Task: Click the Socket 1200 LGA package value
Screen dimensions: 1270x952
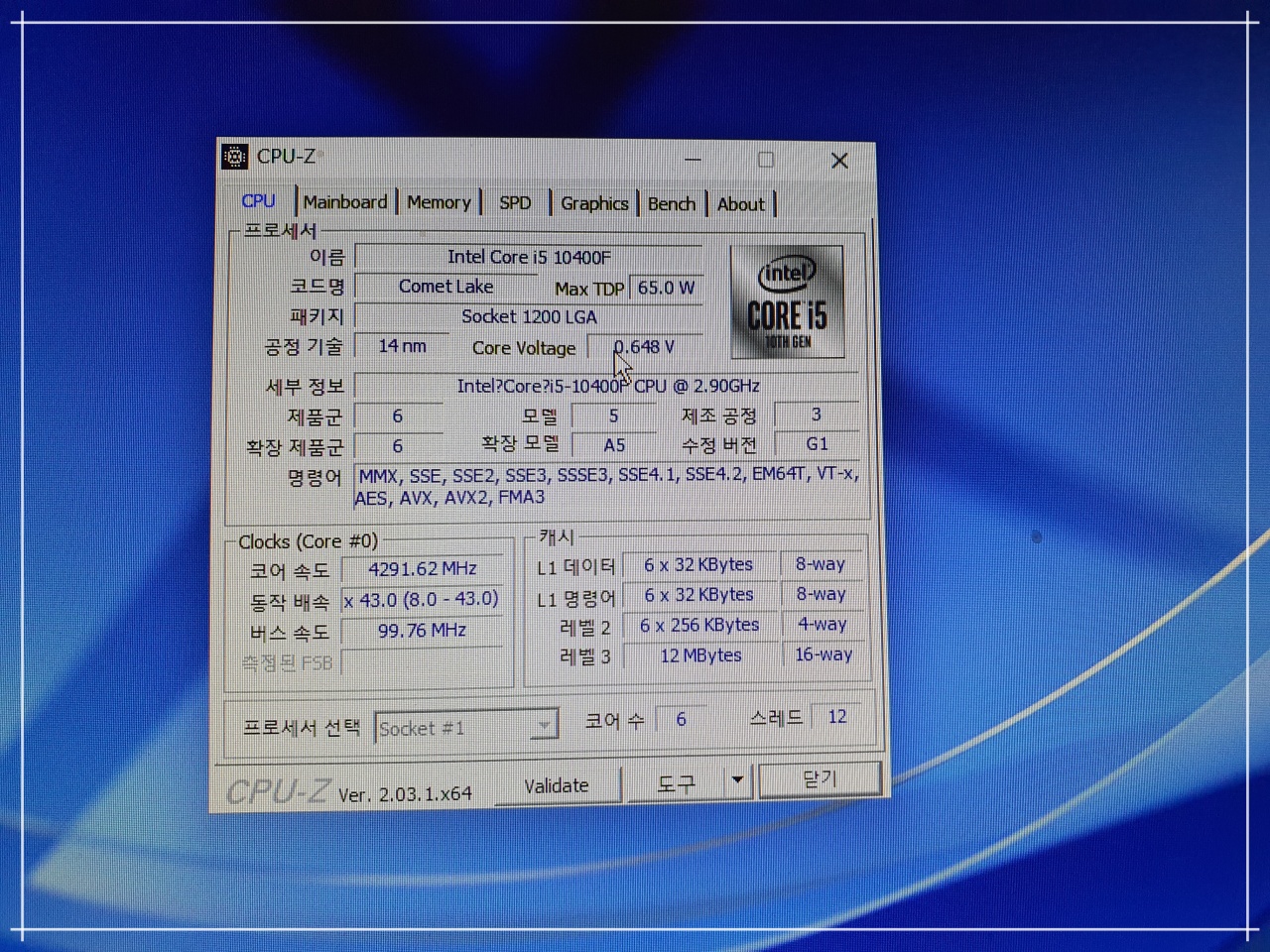Action: pyautogui.click(x=529, y=317)
